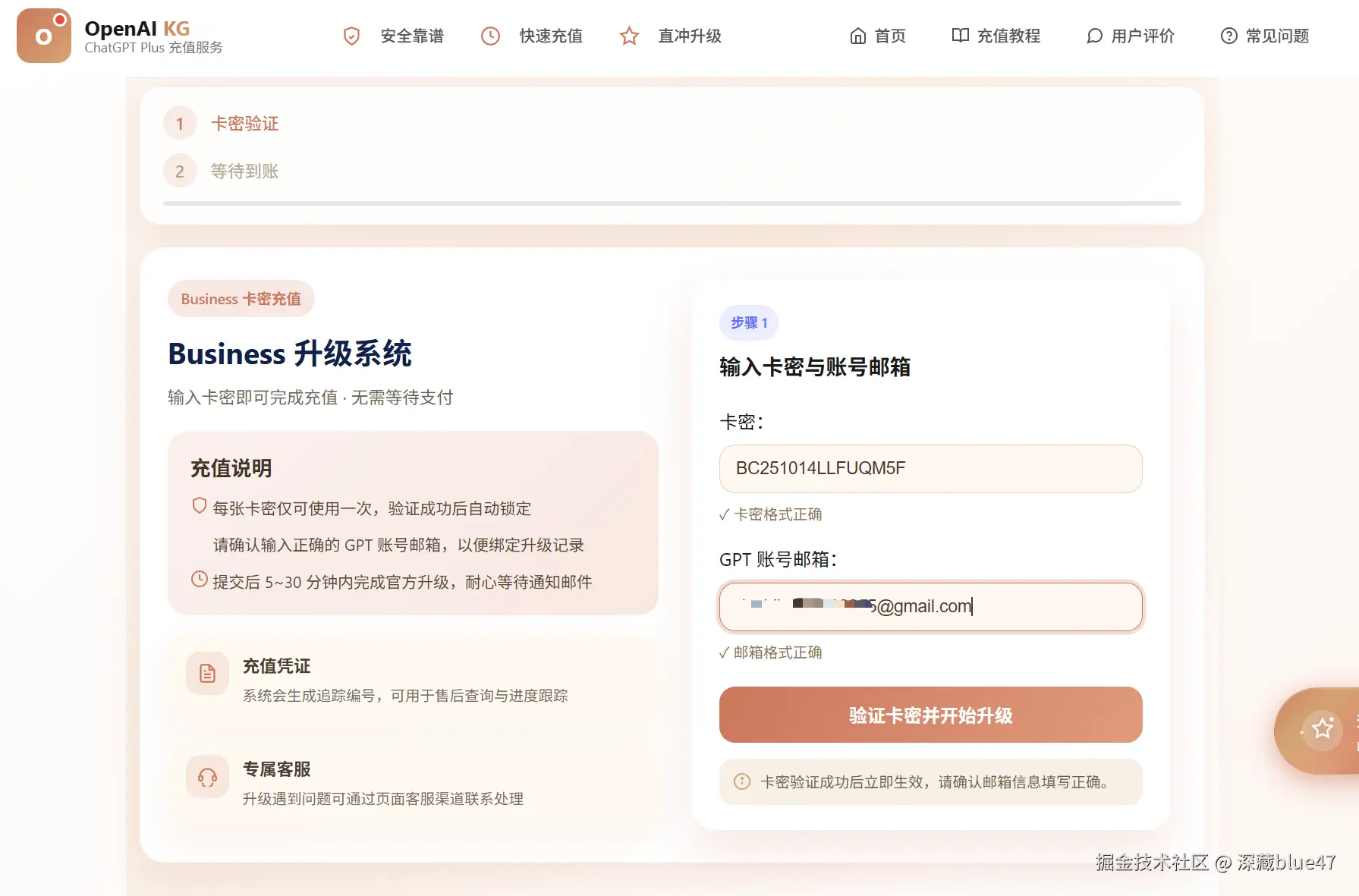This screenshot has height=896, width=1359.
Task: Click the Business 卡密充值 badge
Action: click(241, 299)
